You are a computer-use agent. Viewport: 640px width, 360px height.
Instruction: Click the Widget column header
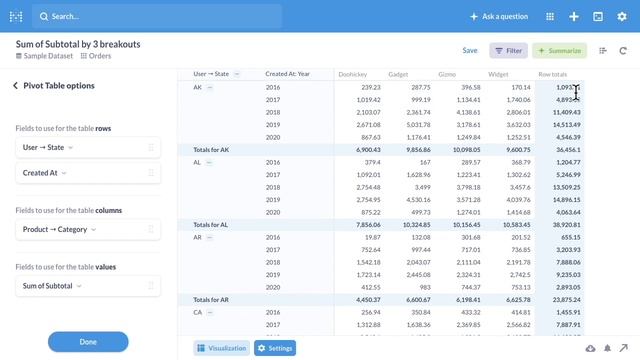coord(498,74)
